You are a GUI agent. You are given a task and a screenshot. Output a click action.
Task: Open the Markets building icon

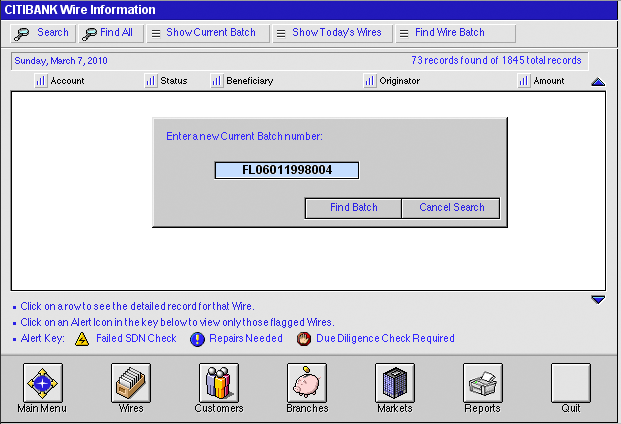point(394,383)
